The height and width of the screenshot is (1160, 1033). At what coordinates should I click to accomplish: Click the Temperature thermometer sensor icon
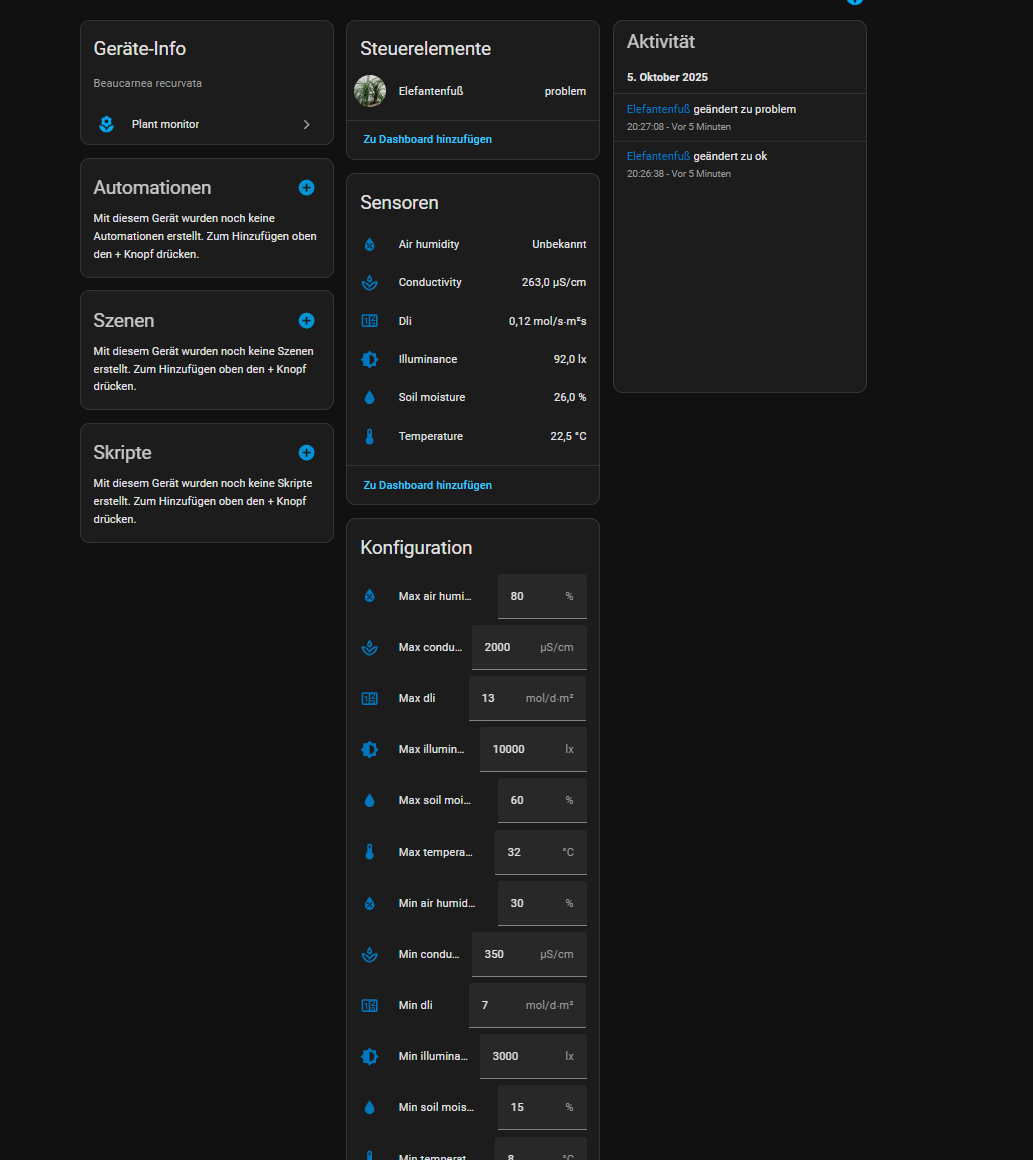pos(369,437)
